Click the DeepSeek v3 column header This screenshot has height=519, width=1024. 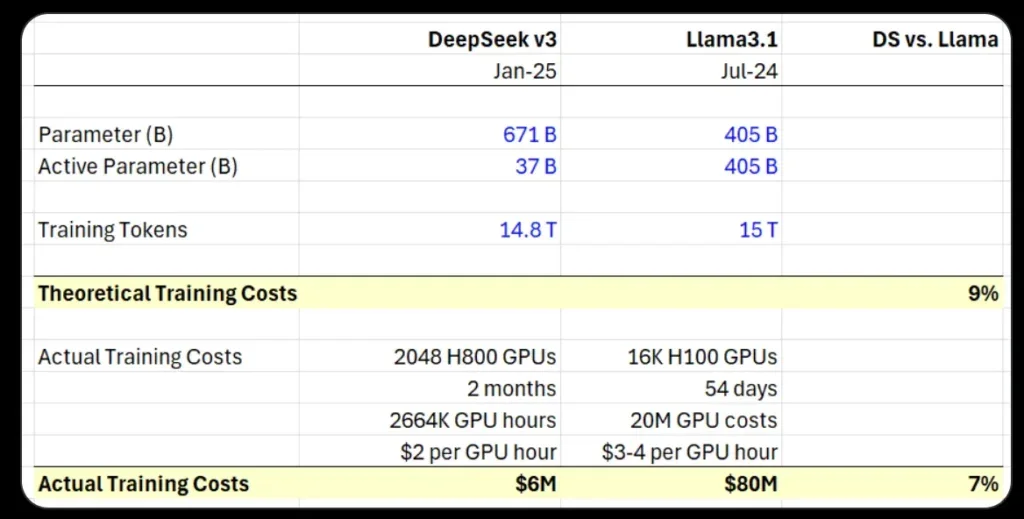click(492, 40)
